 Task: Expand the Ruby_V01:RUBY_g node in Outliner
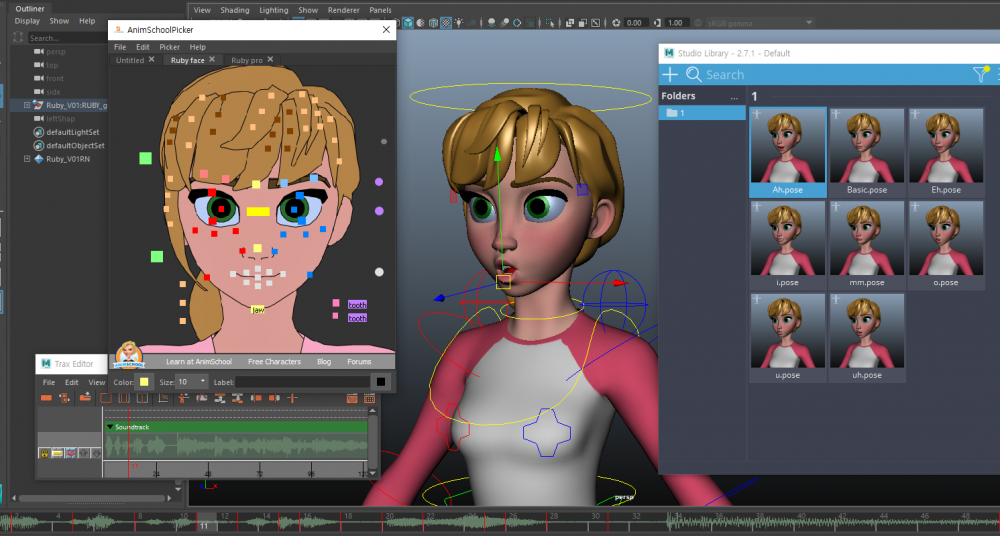click(27, 104)
